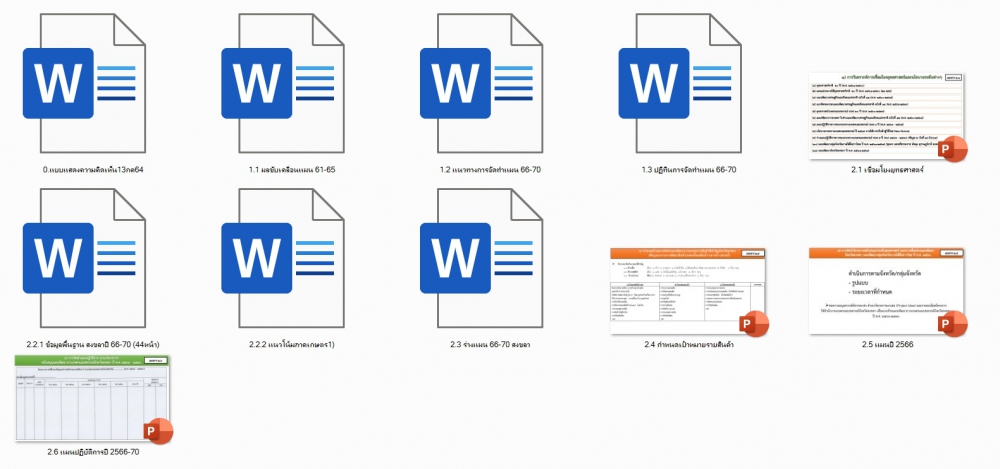Click PowerPoint badge on 2.5 แผนปี 2566
This screenshot has height=469, width=1000.
pyautogui.click(x=952, y=325)
